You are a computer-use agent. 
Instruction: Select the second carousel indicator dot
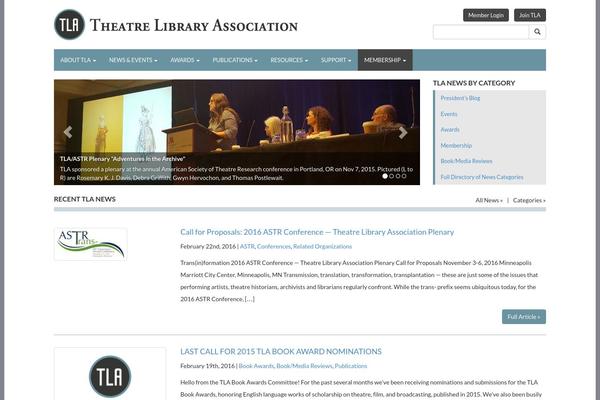coord(391,176)
